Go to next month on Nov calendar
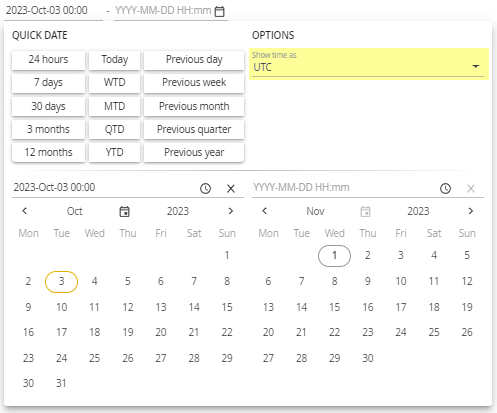 tap(471, 211)
